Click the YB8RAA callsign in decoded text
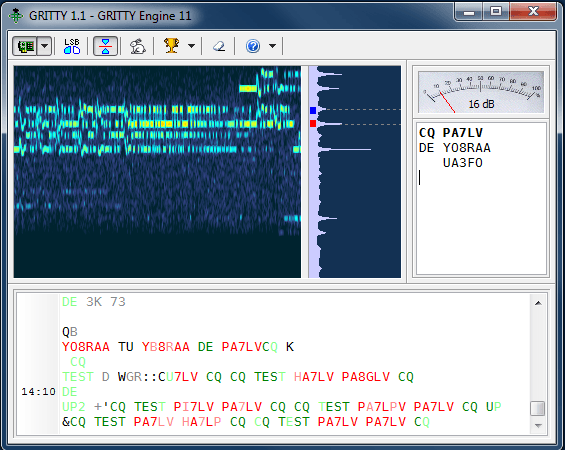The image size is (565, 450). pyautogui.click(x=166, y=347)
